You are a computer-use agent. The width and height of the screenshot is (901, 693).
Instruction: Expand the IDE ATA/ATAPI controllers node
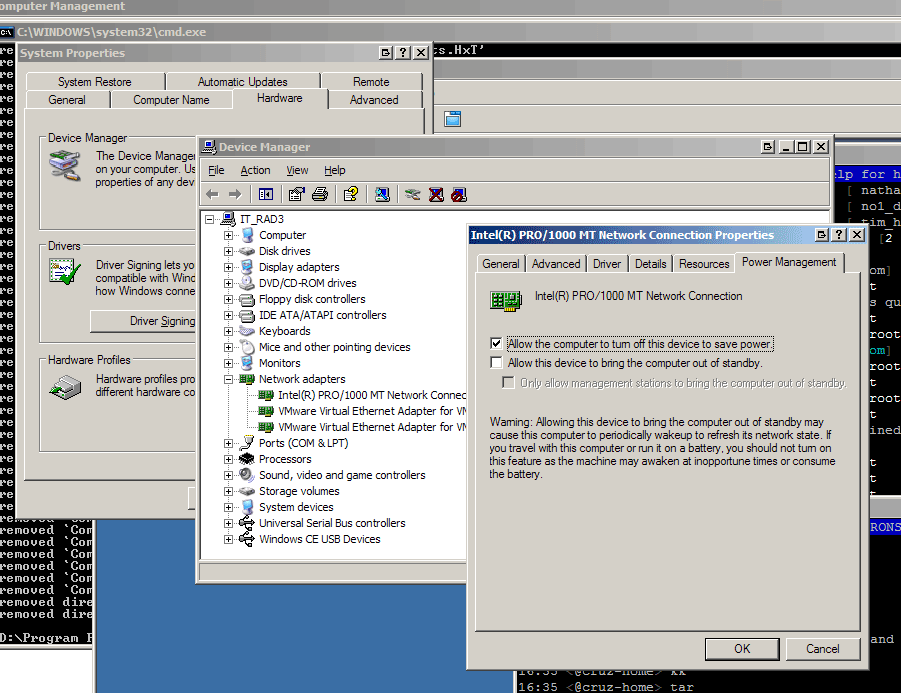(229, 315)
